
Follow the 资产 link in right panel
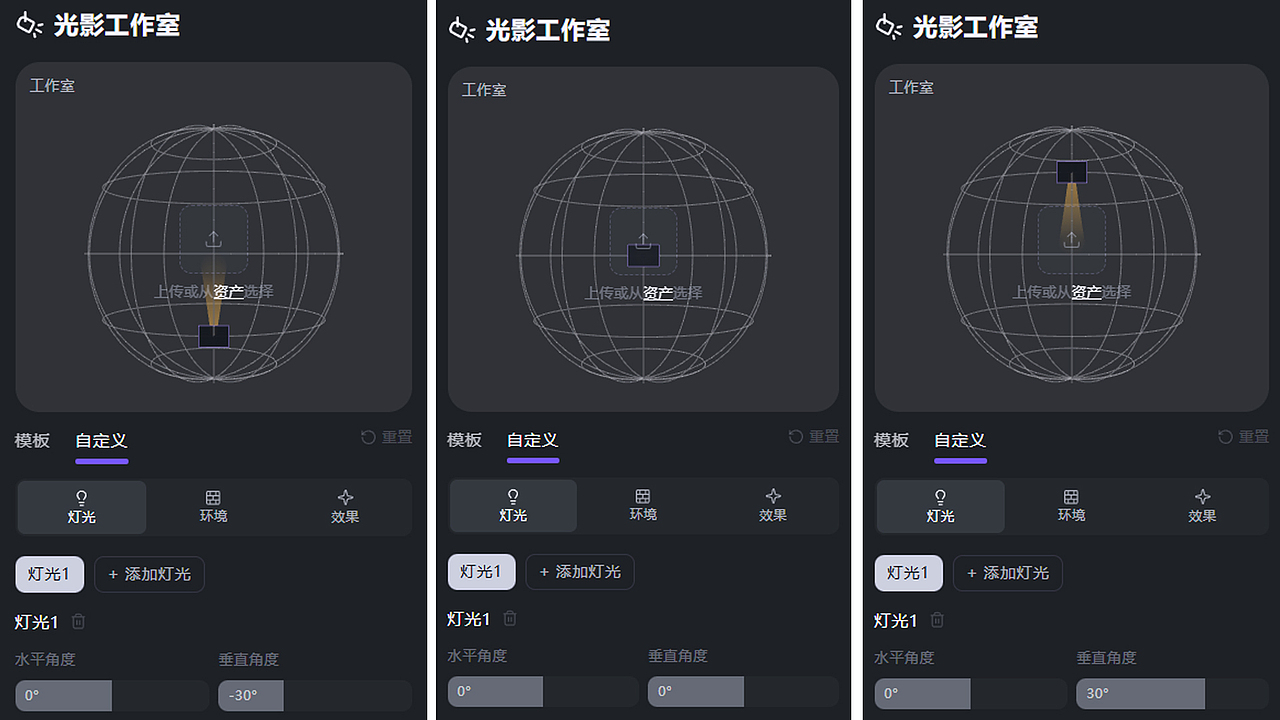point(1086,292)
